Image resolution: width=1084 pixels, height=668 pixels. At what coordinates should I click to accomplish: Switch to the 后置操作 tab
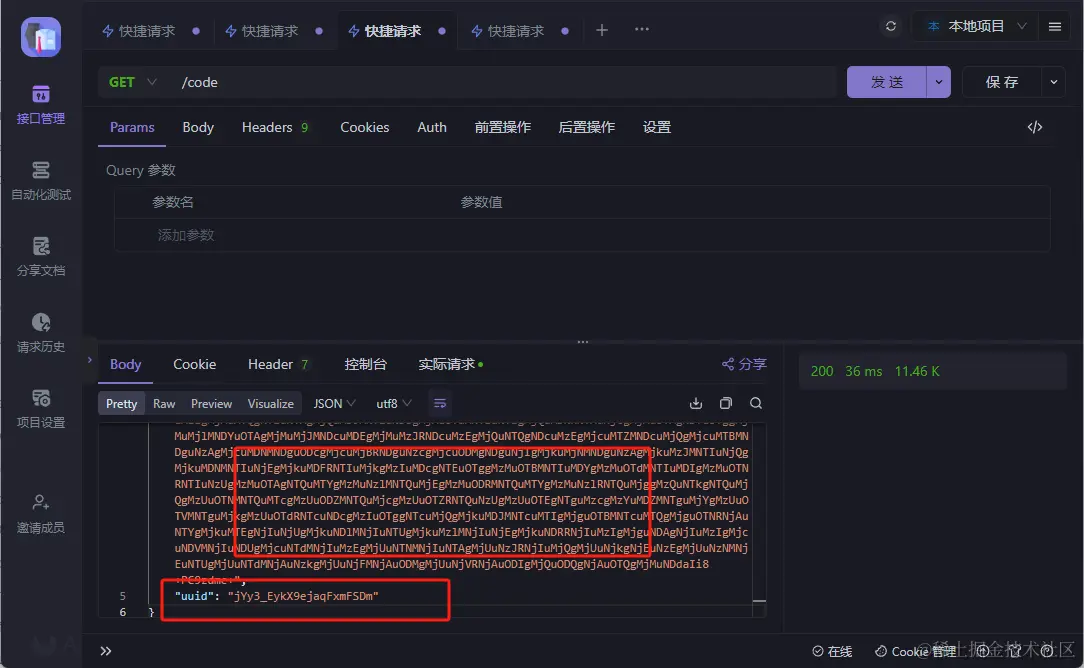pos(586,127)
